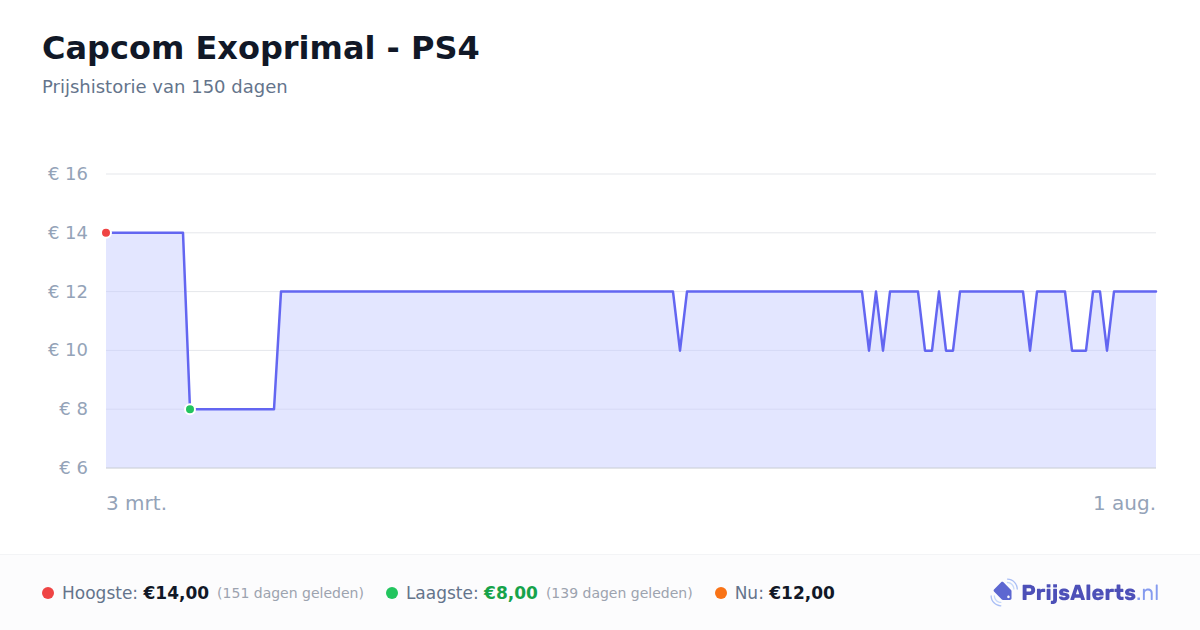
Task: Click the 1 aug. end date label
Action: pos(1125,503)
